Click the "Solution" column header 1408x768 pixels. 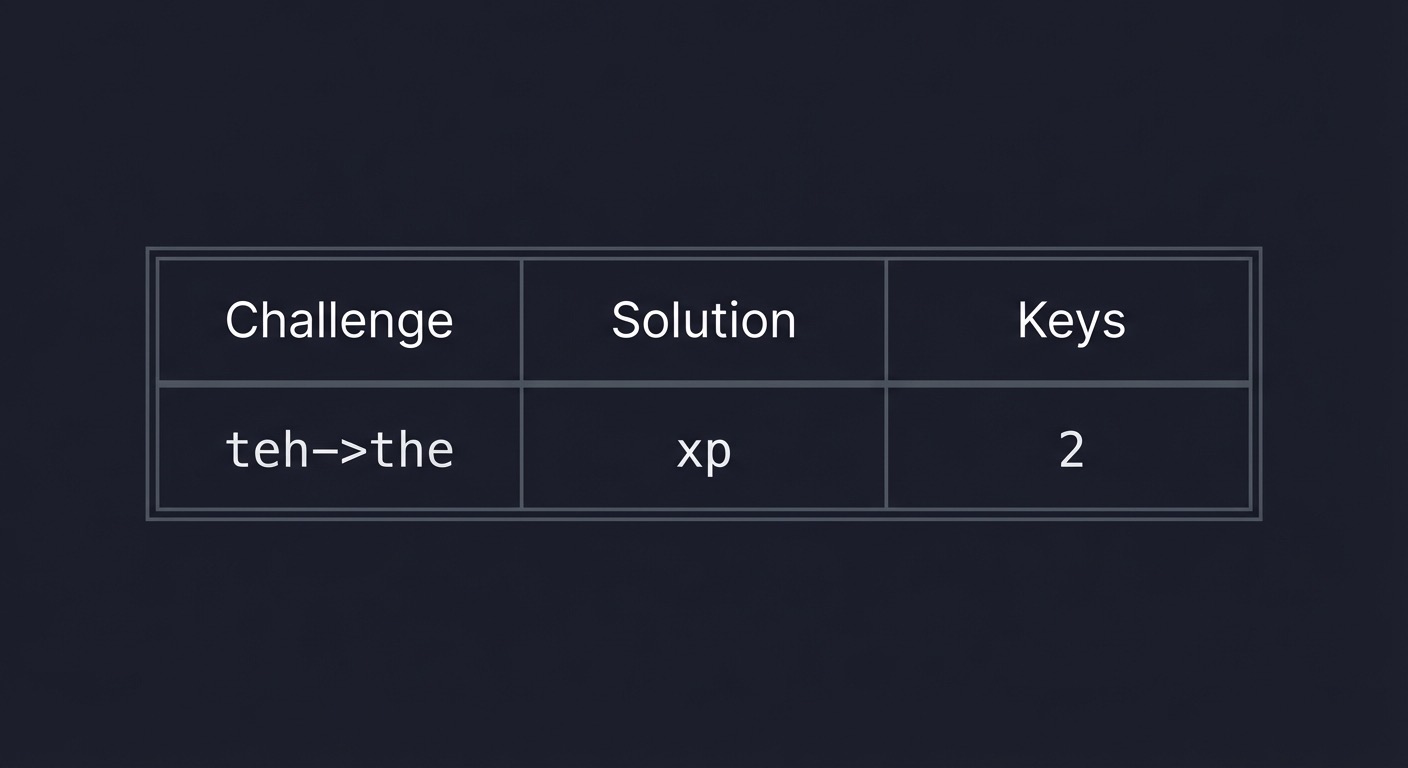(703, 320)
